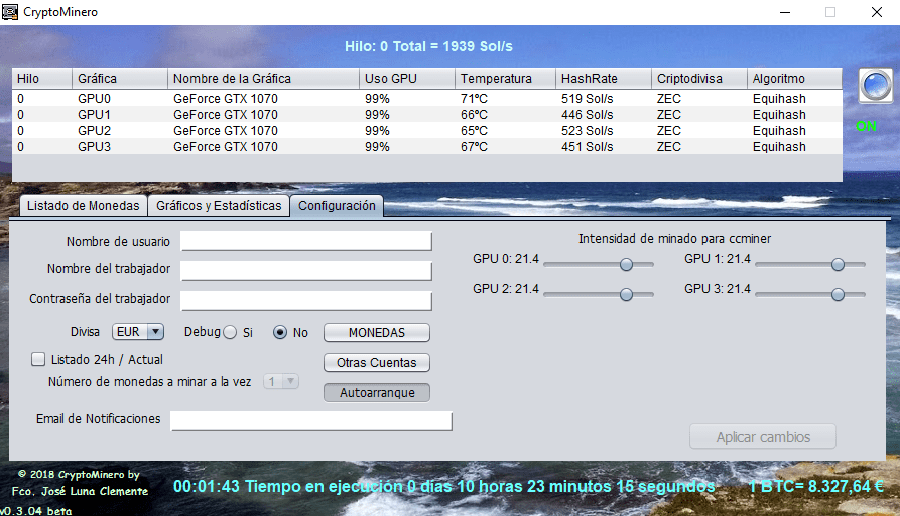Click the 65°C temperature cell
This screenshot has height=516, width=900.
pyautogui.click(x=505, y=131)
